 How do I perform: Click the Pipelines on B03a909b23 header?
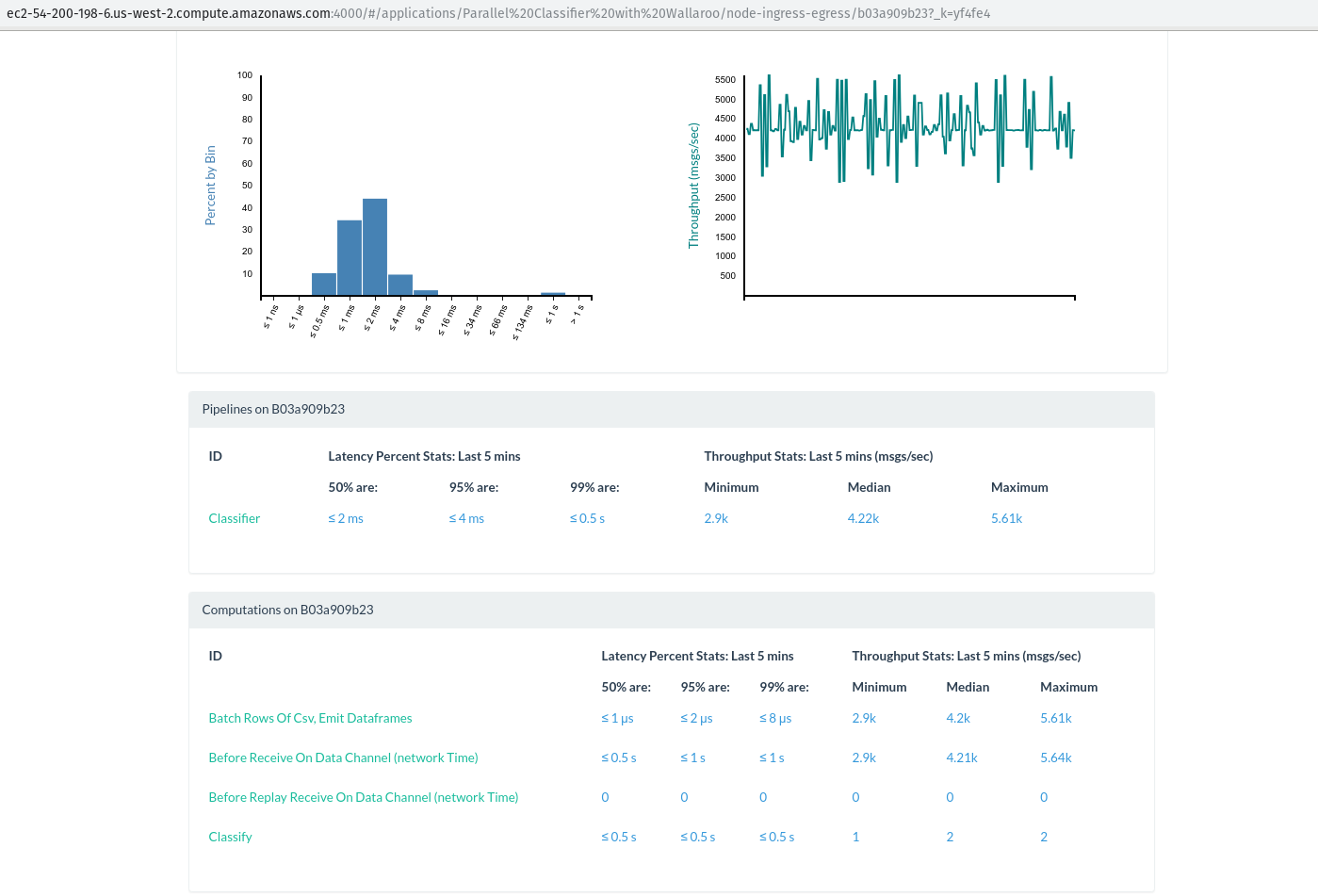(x=273, y=409)
